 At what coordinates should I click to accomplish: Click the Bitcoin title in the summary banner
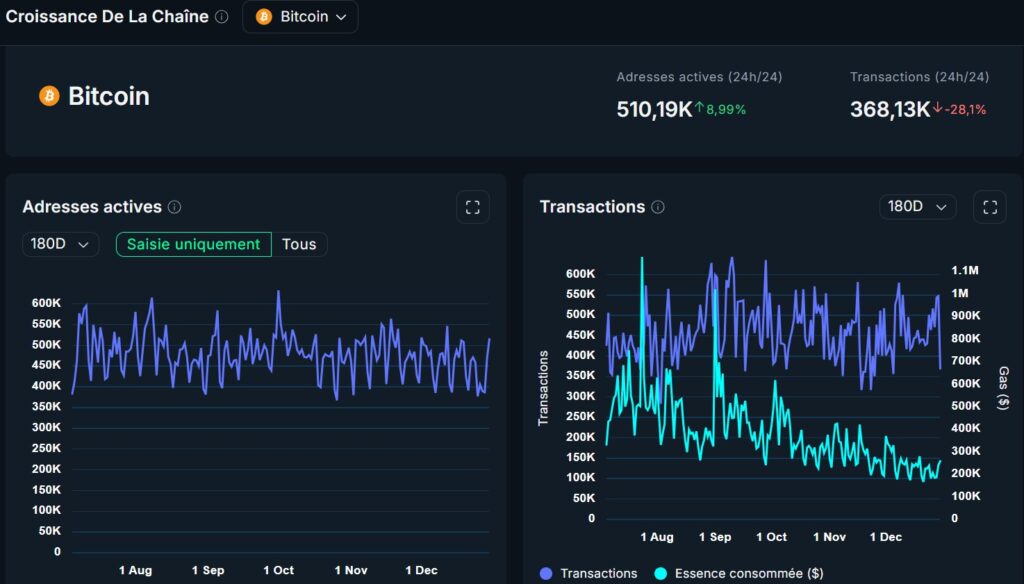108,96
